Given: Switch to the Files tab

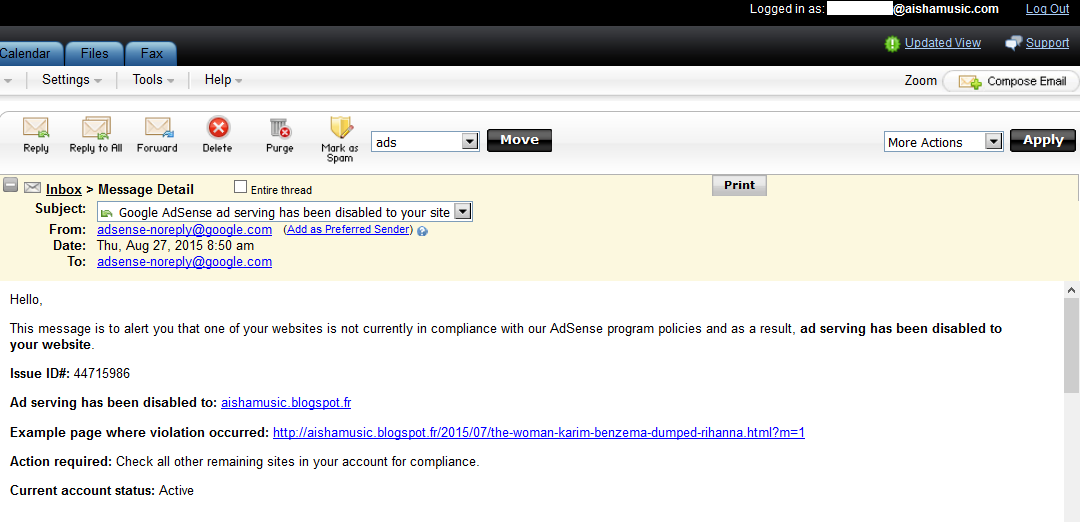Looking at the screenshot, I should 94,54.
